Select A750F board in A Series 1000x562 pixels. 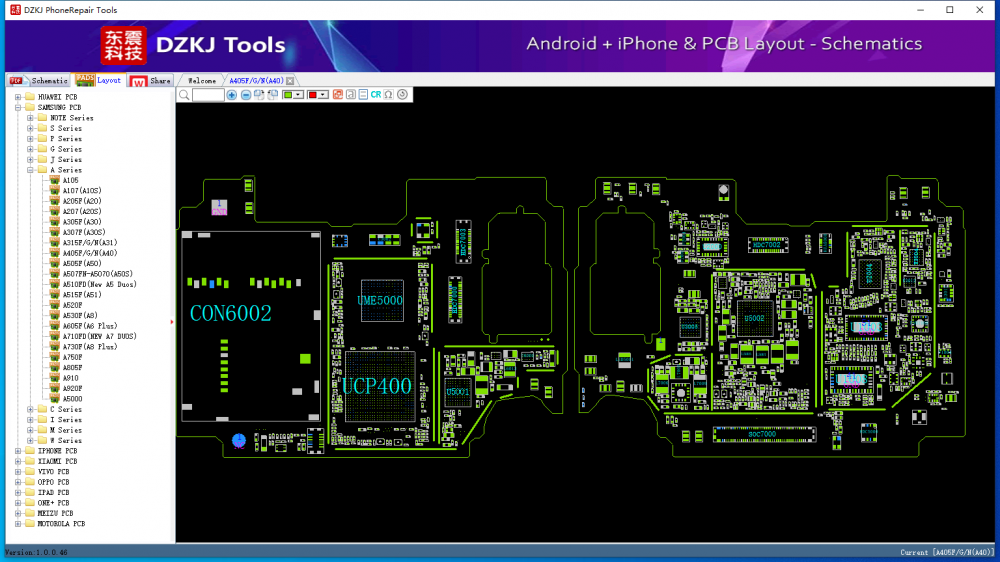(x=72, y=357)
